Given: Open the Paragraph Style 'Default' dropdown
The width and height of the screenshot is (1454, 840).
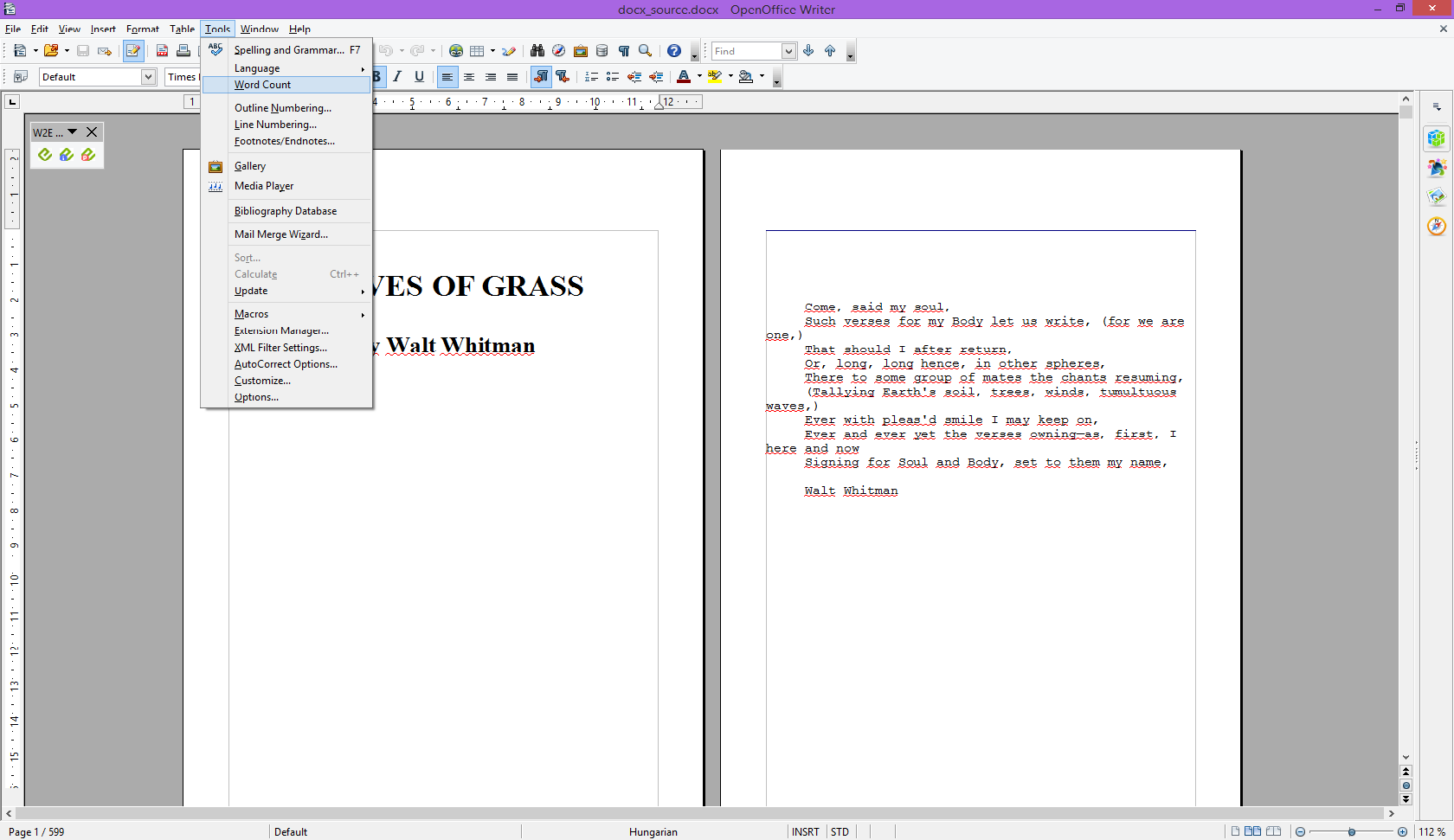Looking at the screenshot, I should 149,77.
